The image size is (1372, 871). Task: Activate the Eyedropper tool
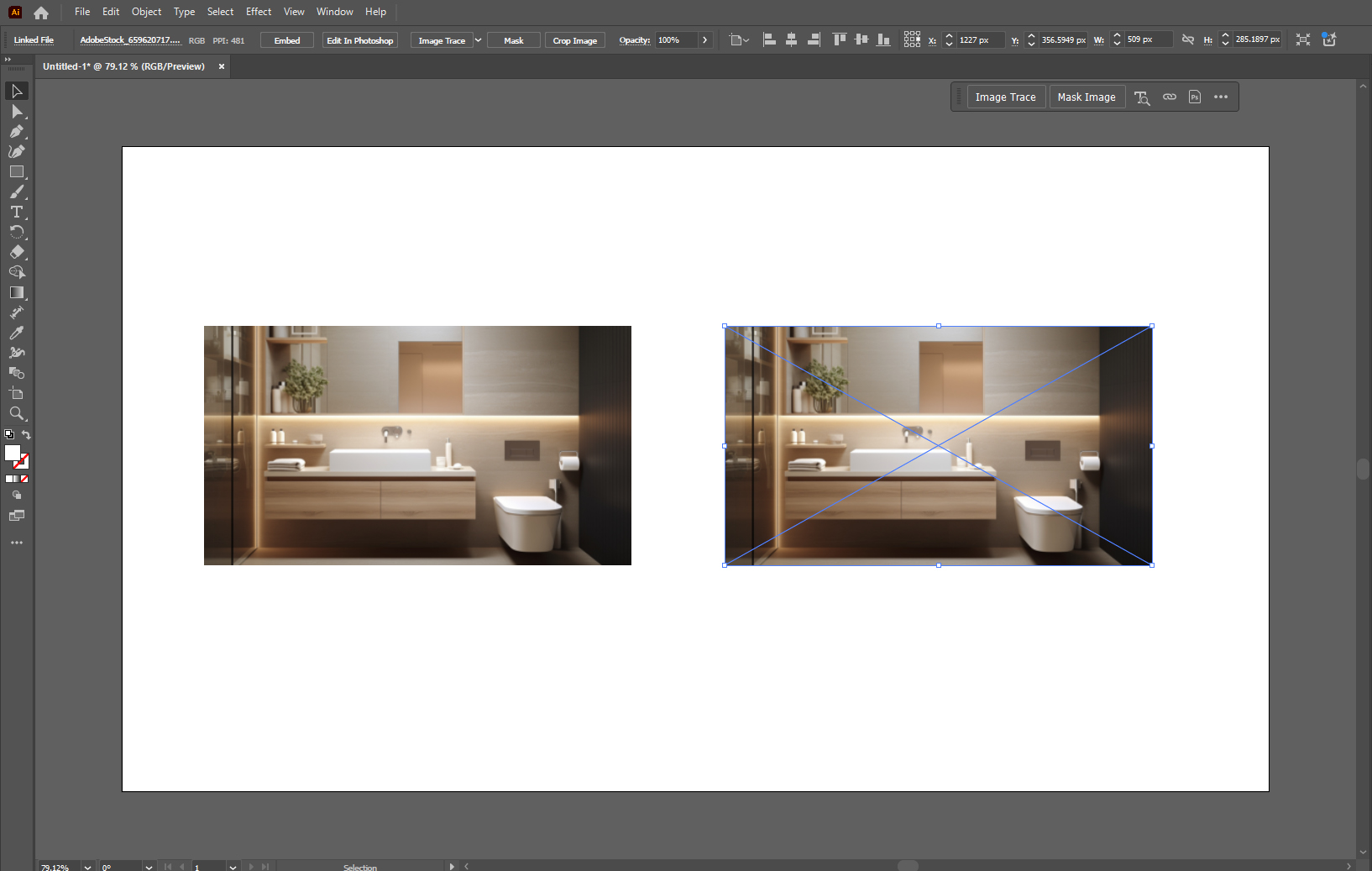pyautogui.click(x=16, y=333)
